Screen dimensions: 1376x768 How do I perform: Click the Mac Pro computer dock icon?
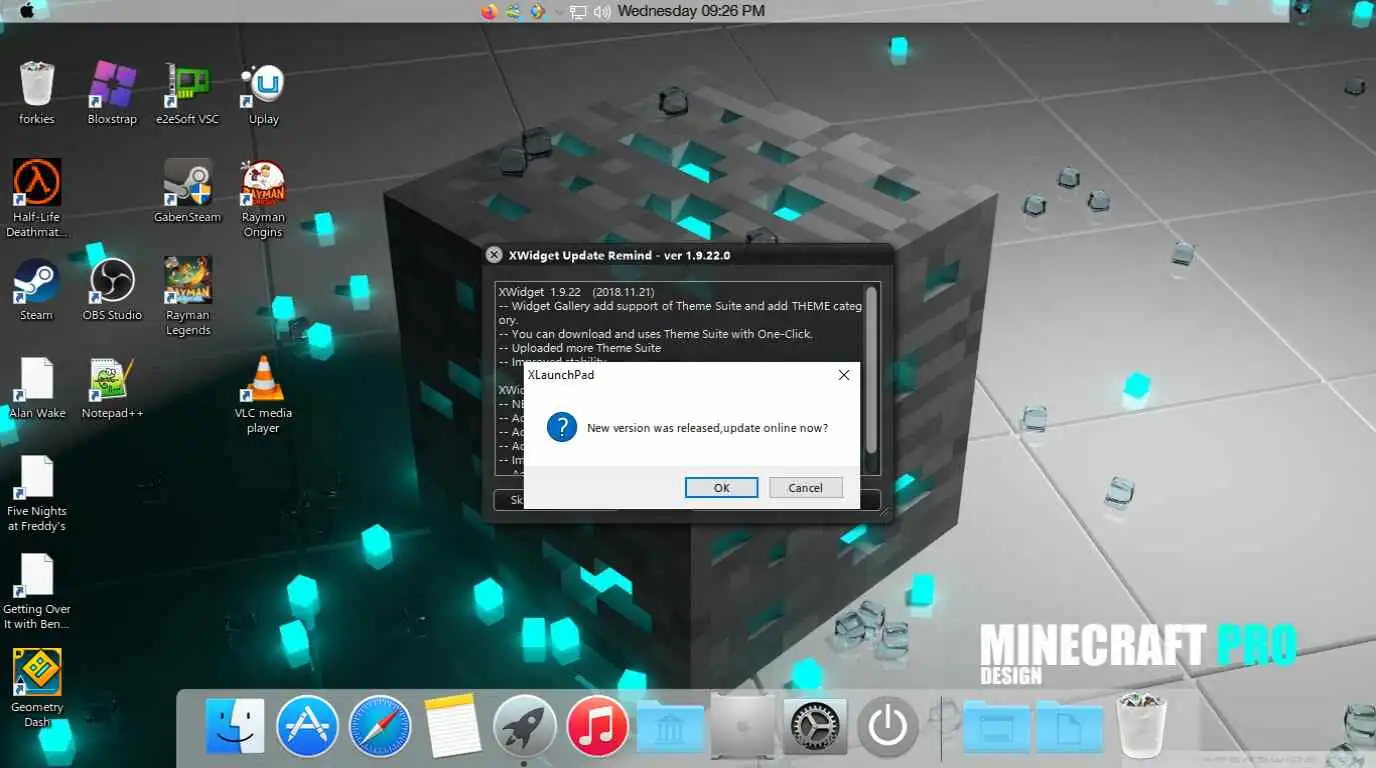tap(742, 726)
